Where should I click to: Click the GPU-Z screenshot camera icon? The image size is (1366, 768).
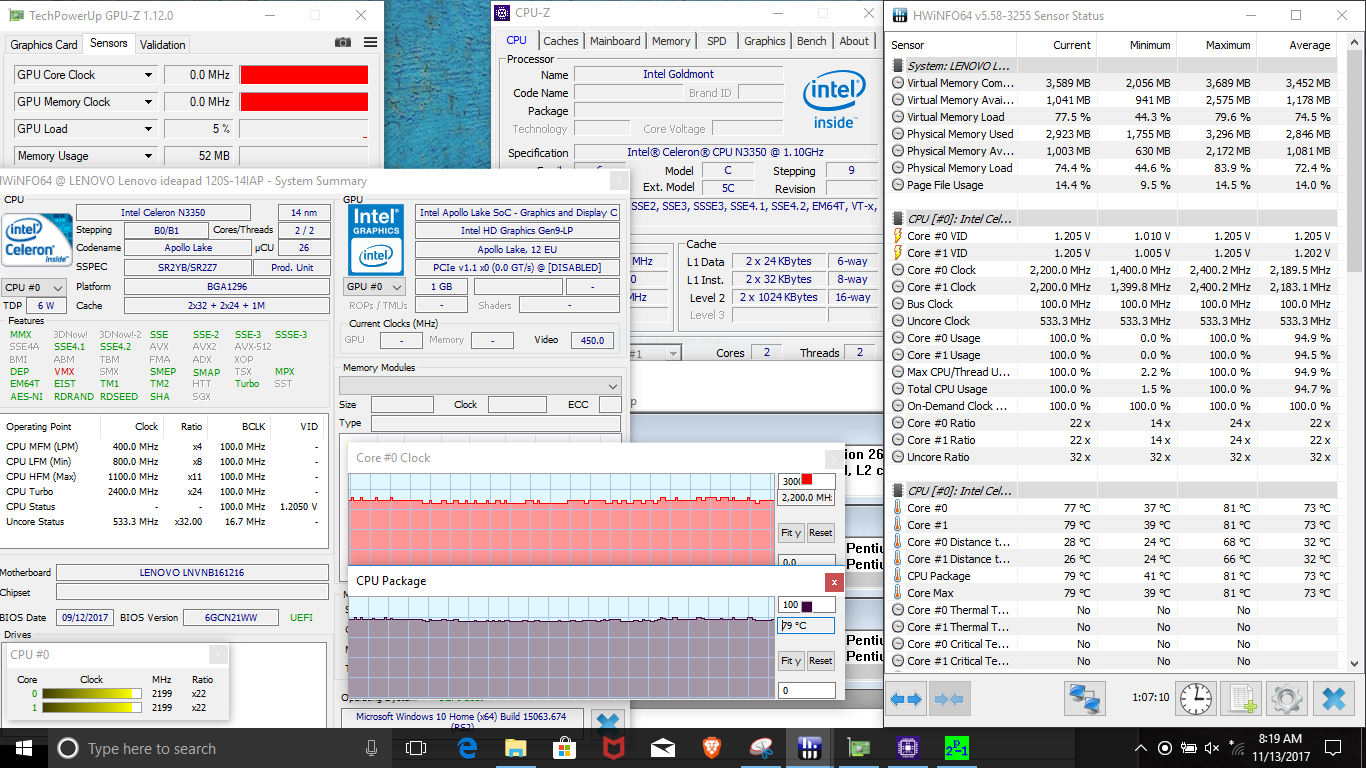[343, 43]
